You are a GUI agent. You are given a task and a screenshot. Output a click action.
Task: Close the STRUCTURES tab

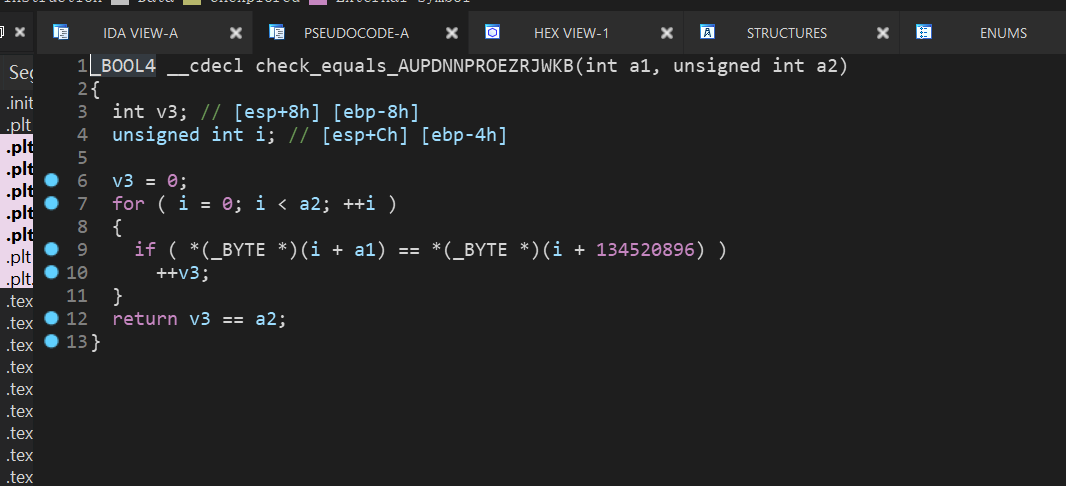pyautogui.click(x=882, y=33)
